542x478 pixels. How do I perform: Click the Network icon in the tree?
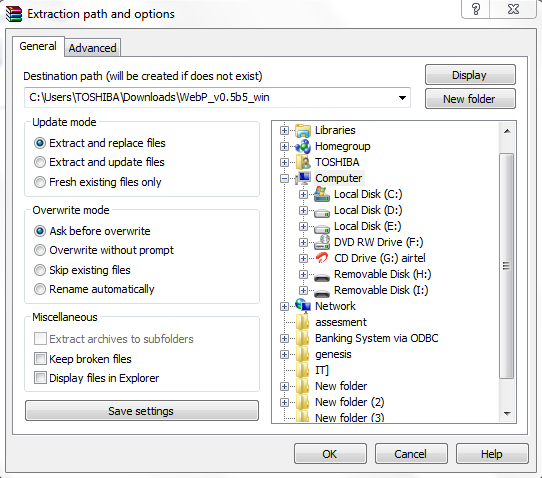303,306
